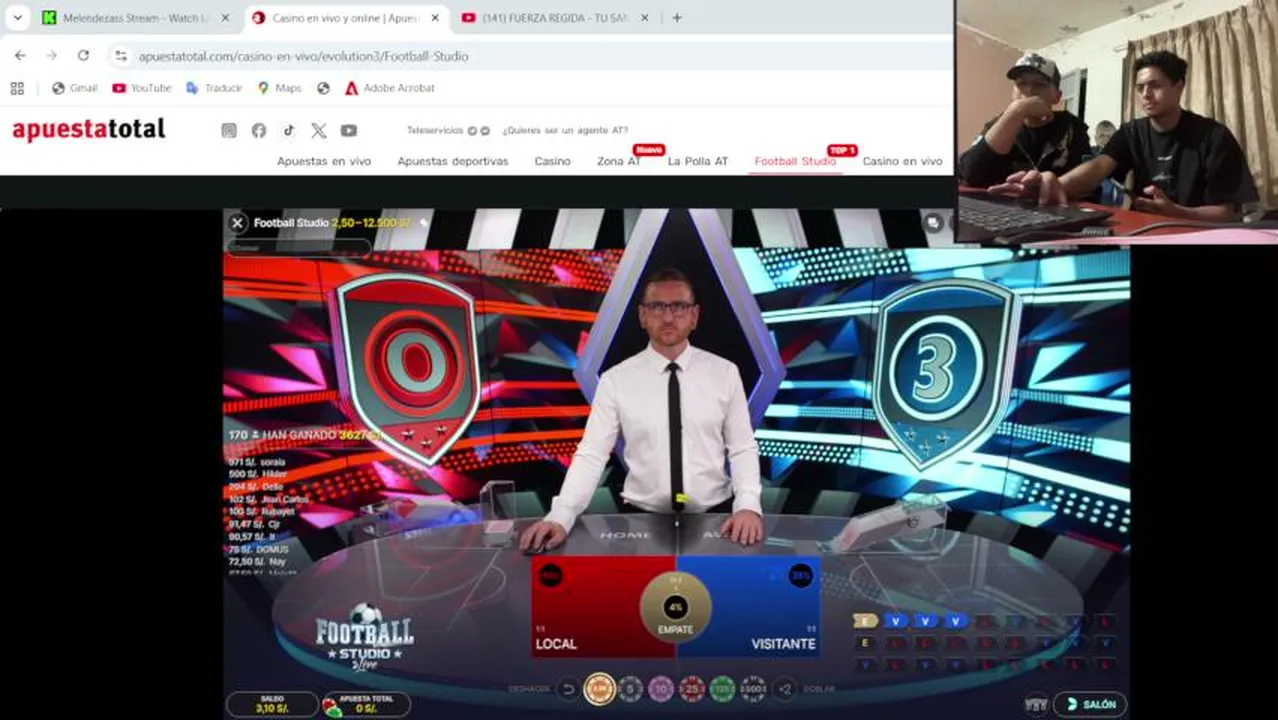
Task: Close the Football Studio game overlay
Action: point(237,223)
